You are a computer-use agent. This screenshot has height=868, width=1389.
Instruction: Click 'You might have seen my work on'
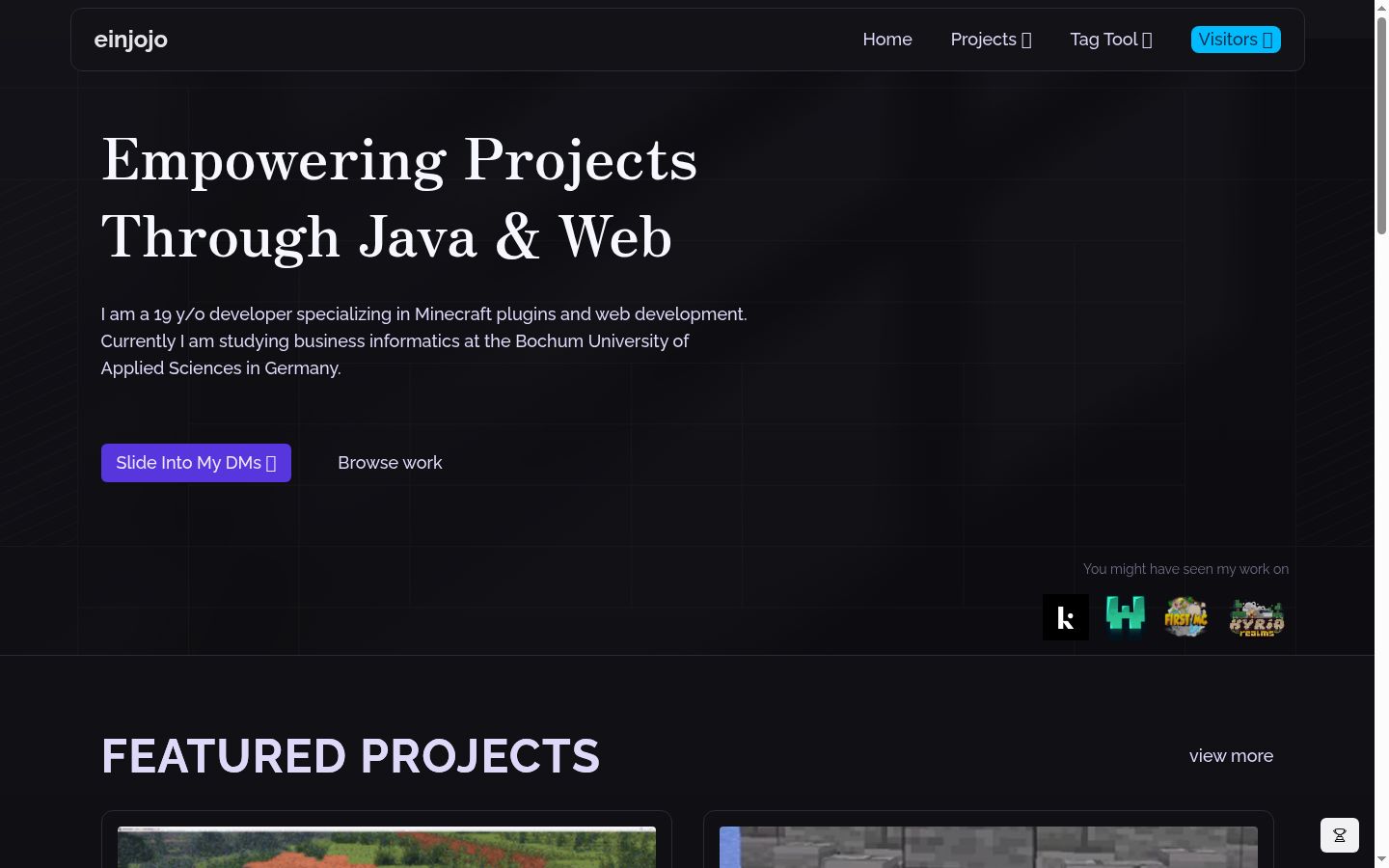(x=1185, y=569)
